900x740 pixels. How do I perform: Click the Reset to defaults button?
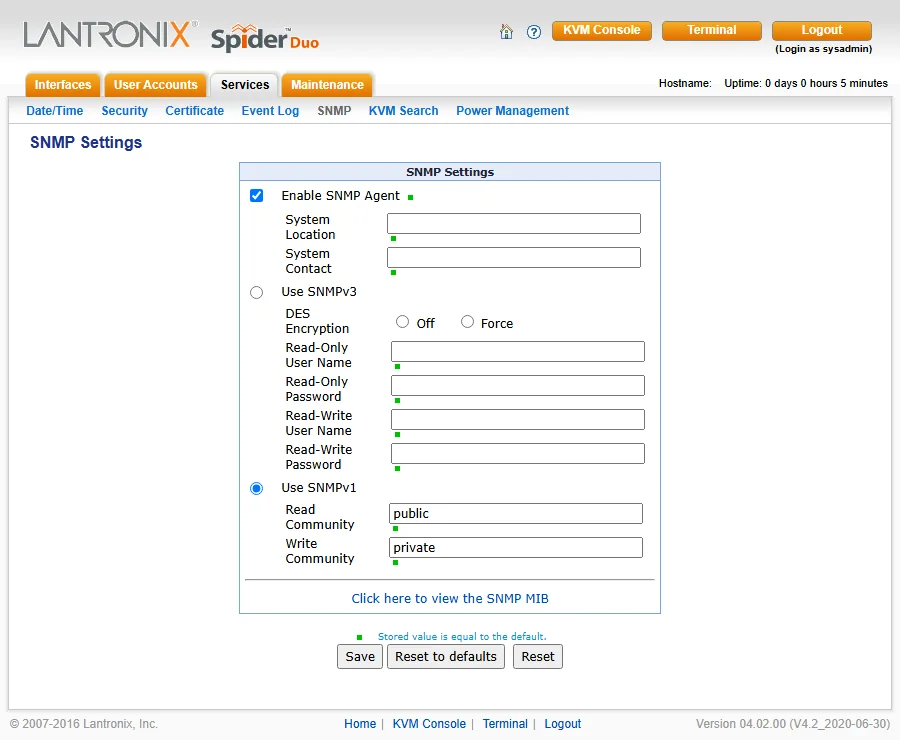click(446, 656)
